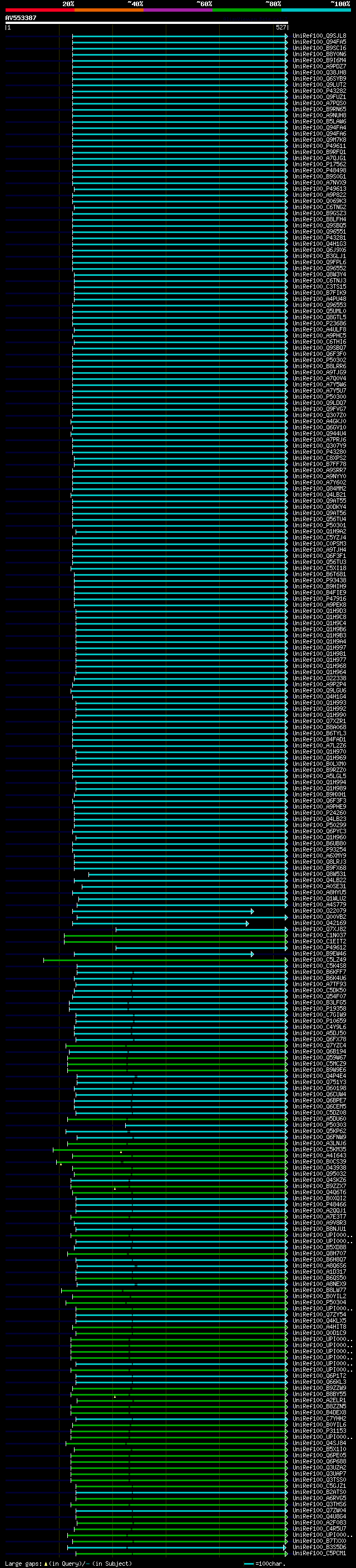Image resolution: width=356 pixels, height=1568 pixels.
Task: Click hit label UniRef100_Q8W3Y4
Action: pos(319,275)
